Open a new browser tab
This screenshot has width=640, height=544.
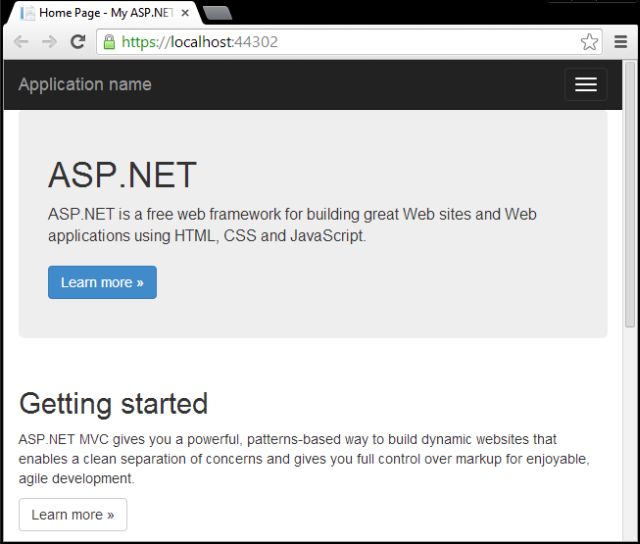(218, 13)
